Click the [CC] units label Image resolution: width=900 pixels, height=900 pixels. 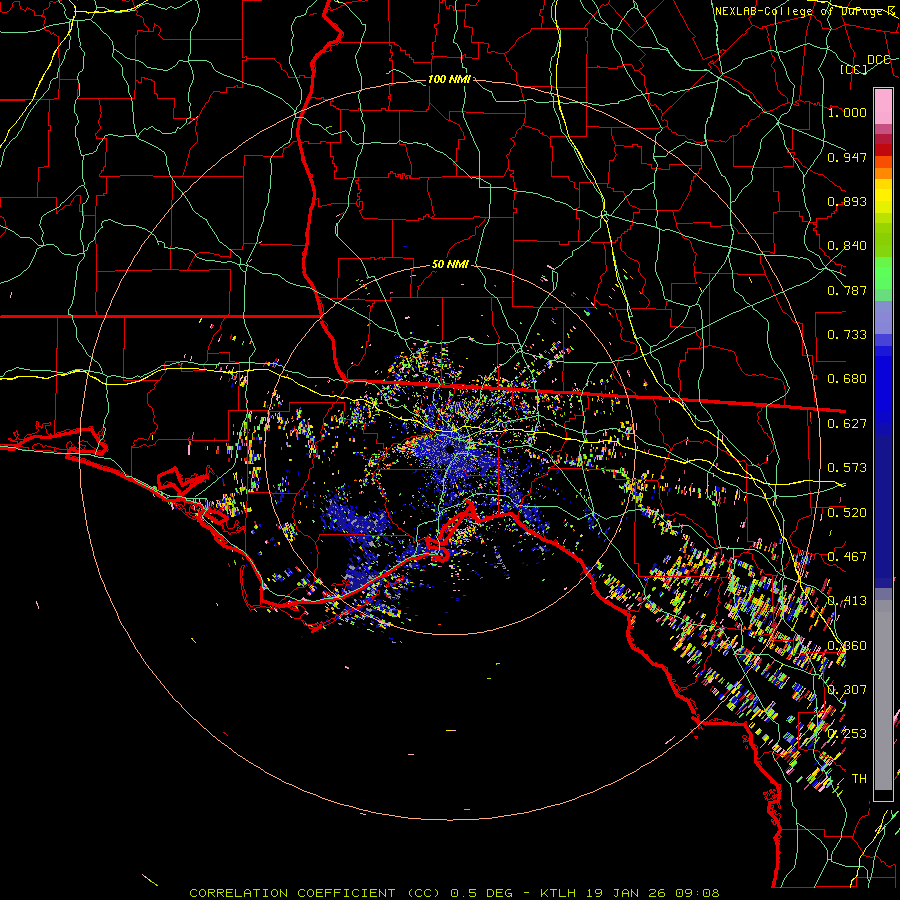click(854, 69)
